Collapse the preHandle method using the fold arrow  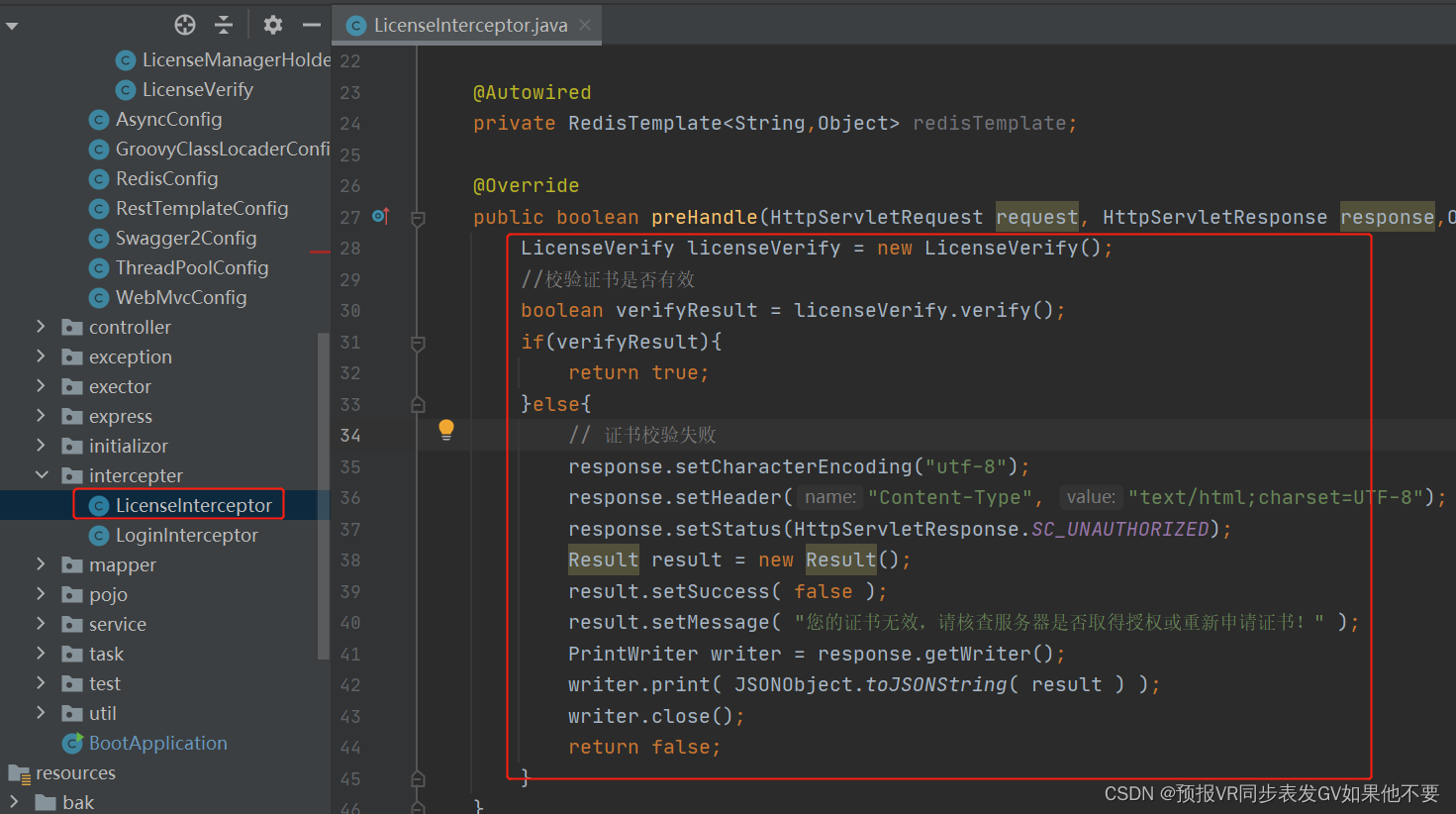click(417, 217)
